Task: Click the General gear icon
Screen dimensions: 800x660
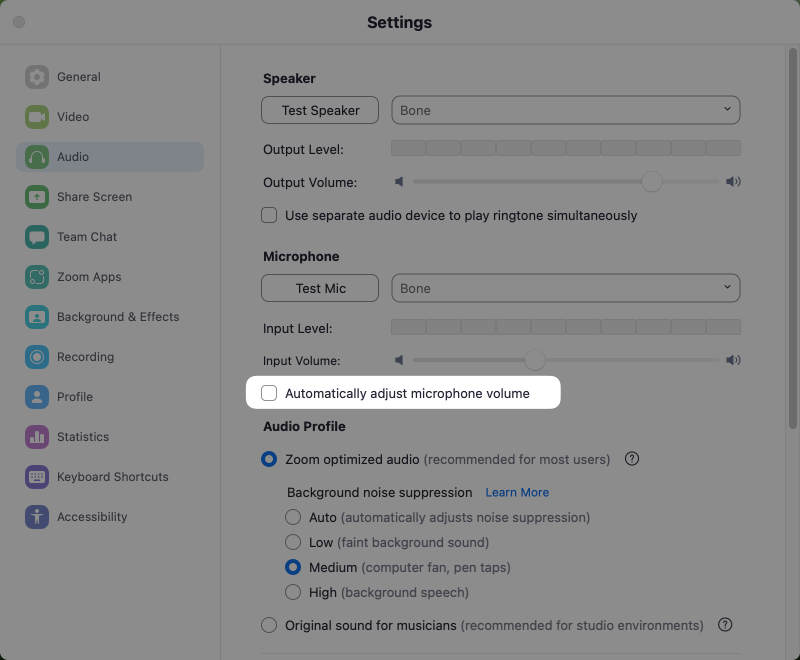Action: [x=37, y=77]
